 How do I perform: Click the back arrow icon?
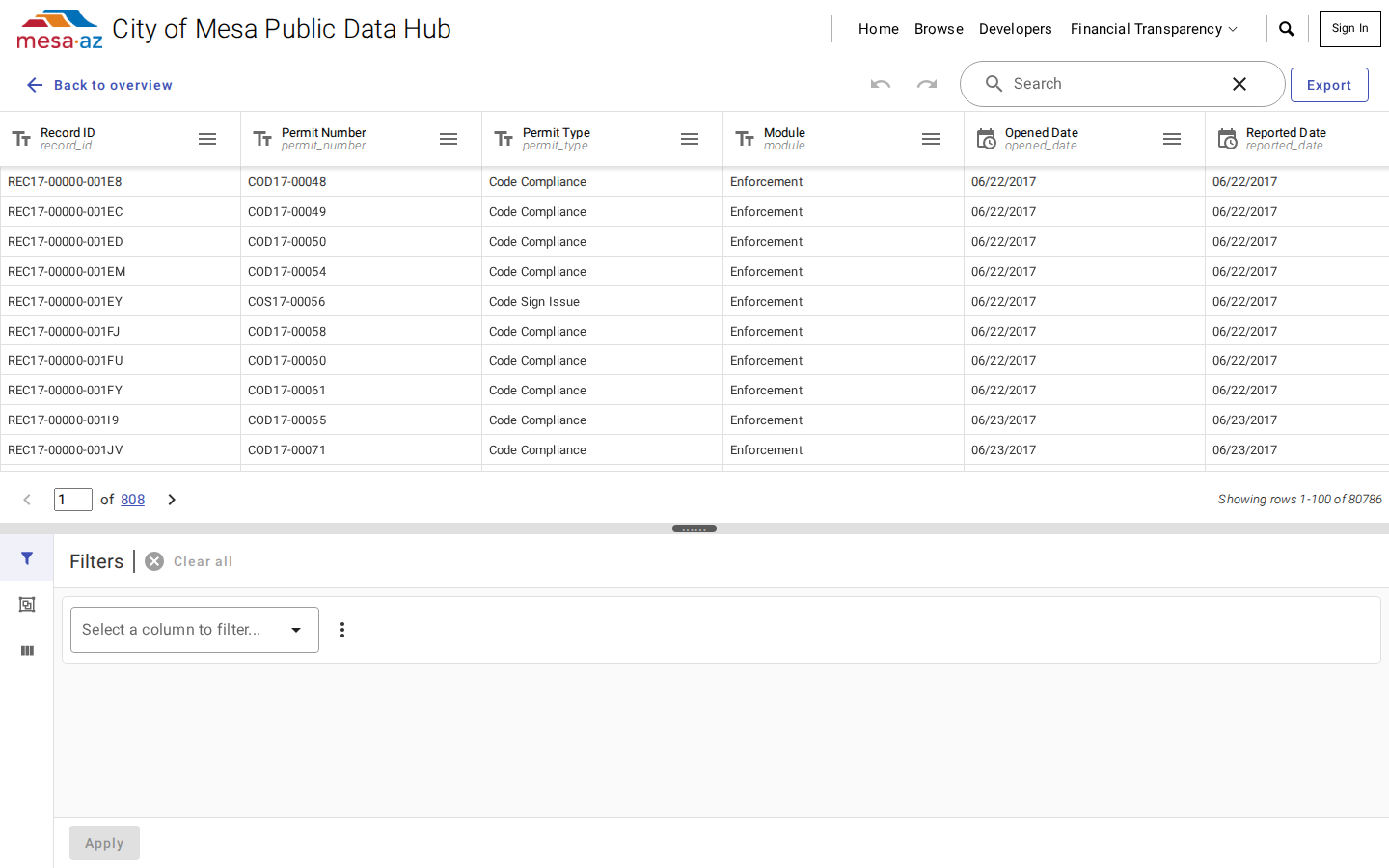click(35, 85)
